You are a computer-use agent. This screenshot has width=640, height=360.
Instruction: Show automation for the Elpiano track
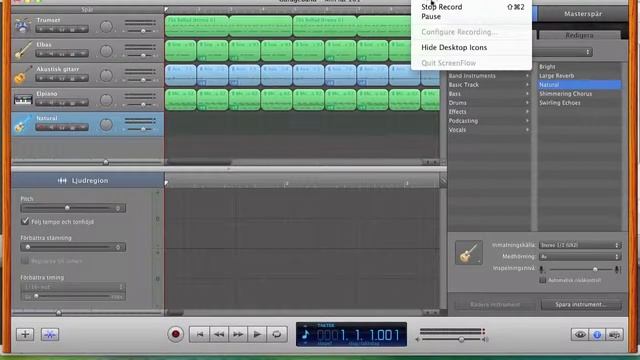[x=83, y=103]
